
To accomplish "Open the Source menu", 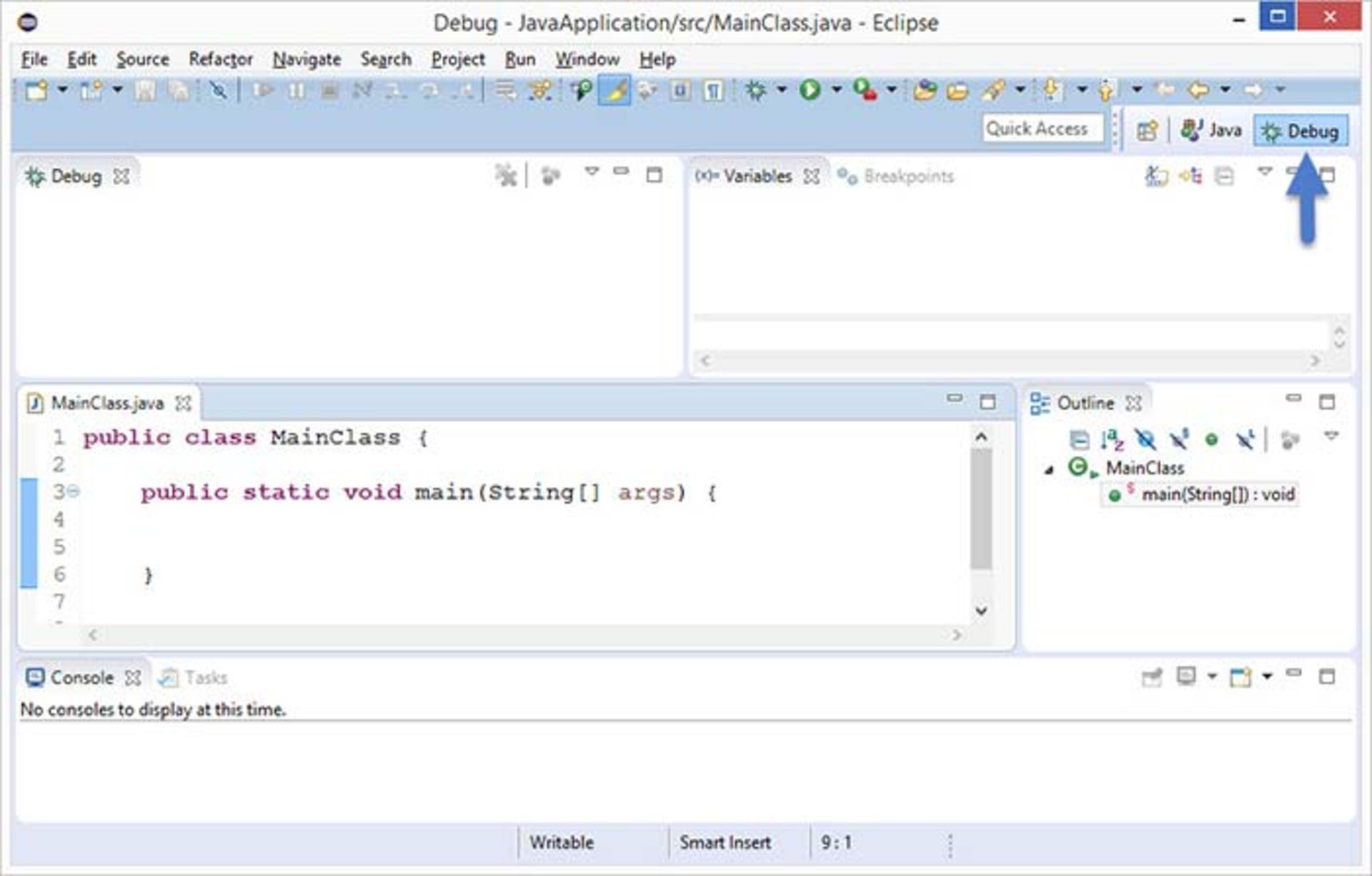I will (143, 59).
